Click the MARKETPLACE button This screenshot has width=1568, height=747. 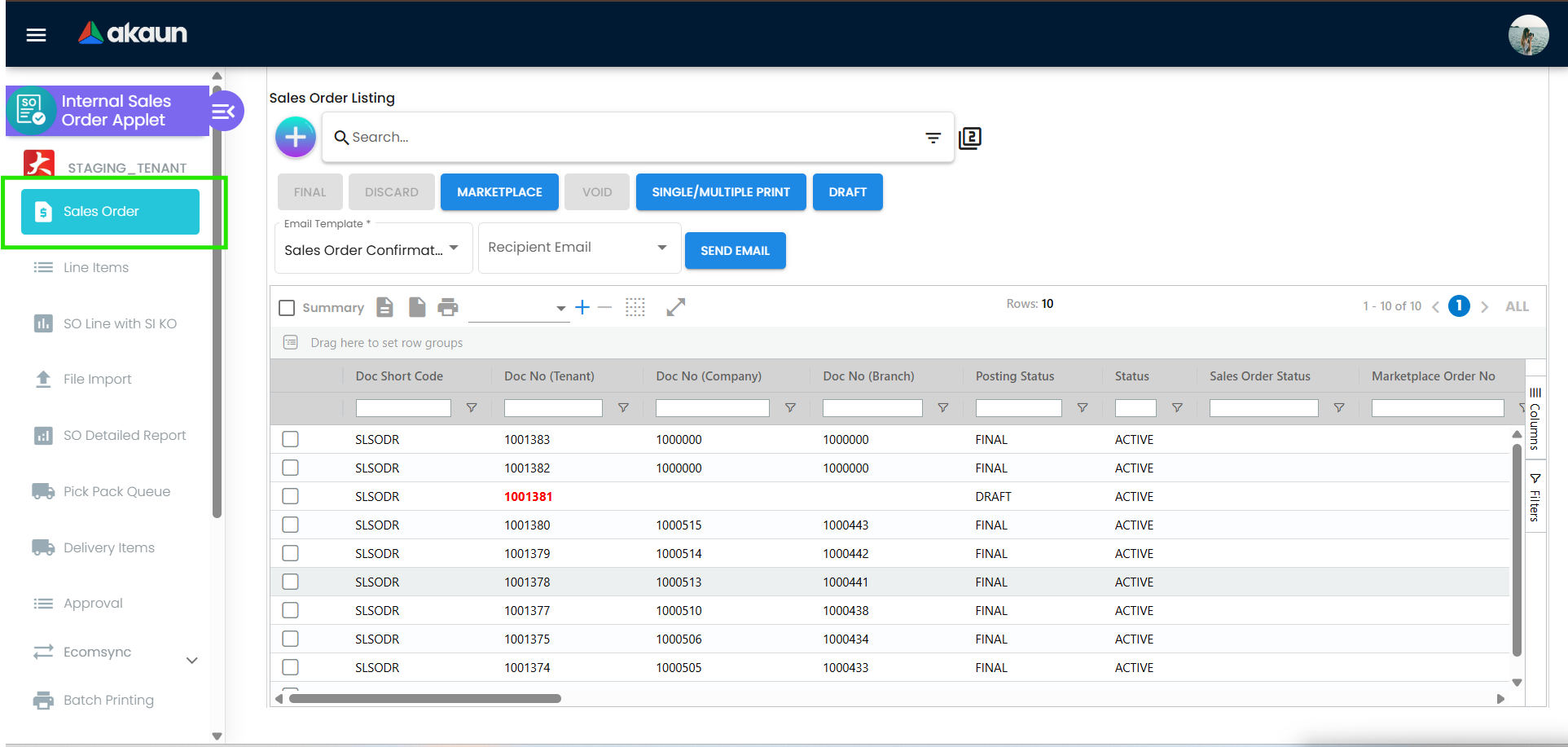(499, 192)
